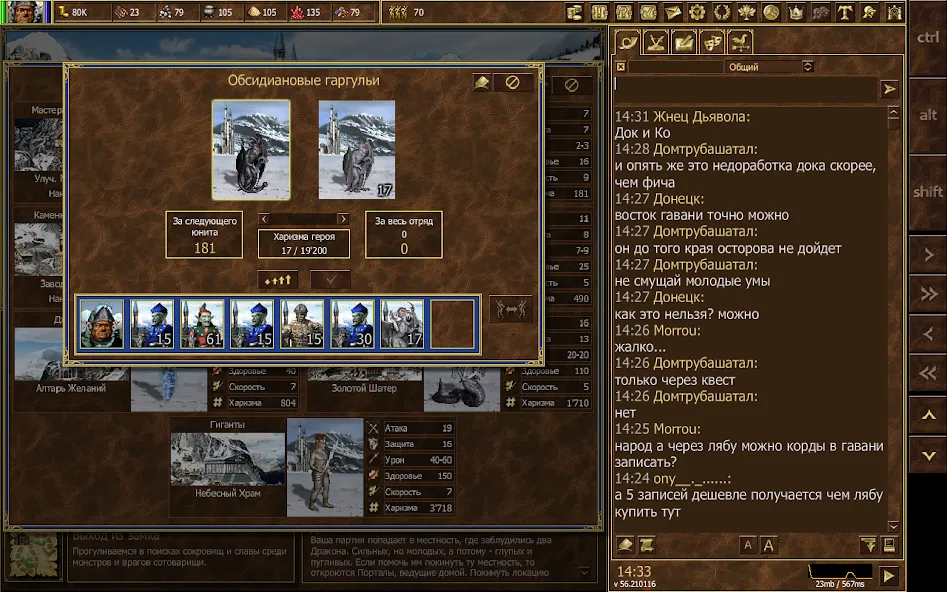Toggle larger chat font with the big A
Screen dimensions: 947x592
(768, 544)
